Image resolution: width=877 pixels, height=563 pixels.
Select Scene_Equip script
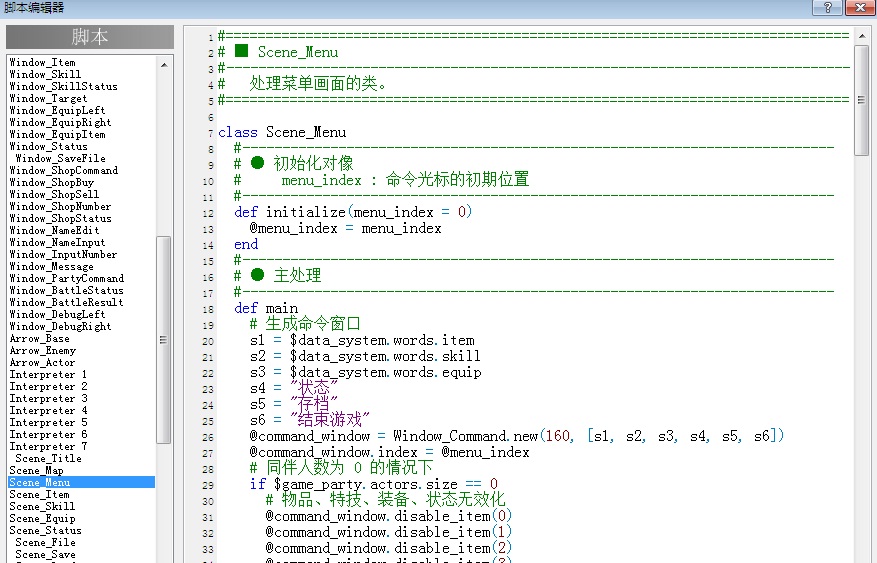click(43, 519)
